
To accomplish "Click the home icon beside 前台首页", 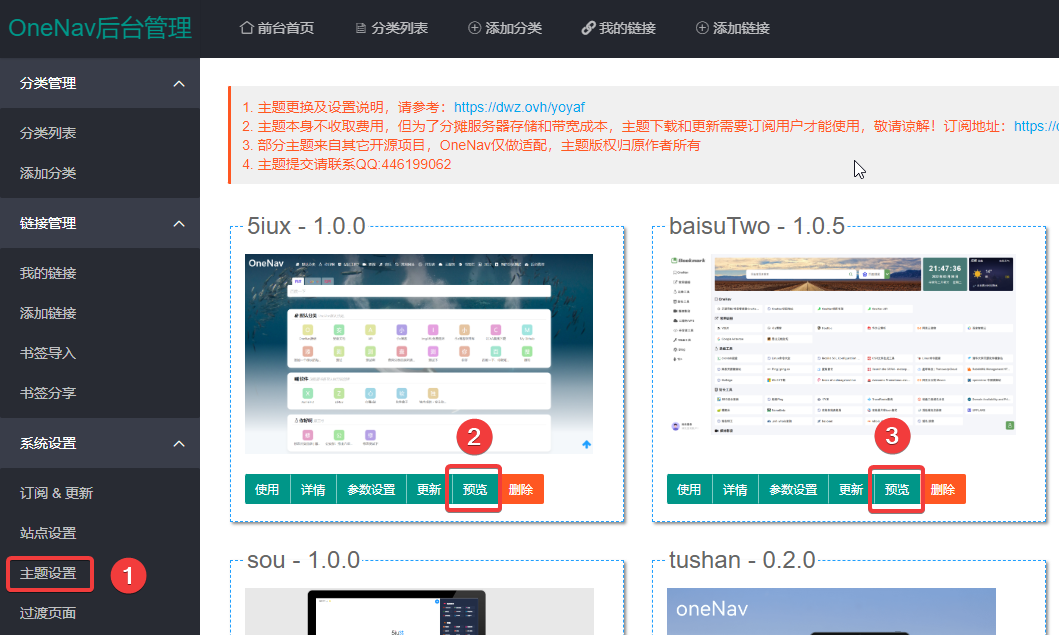I will pyautogui.click(x=247, y=28).
